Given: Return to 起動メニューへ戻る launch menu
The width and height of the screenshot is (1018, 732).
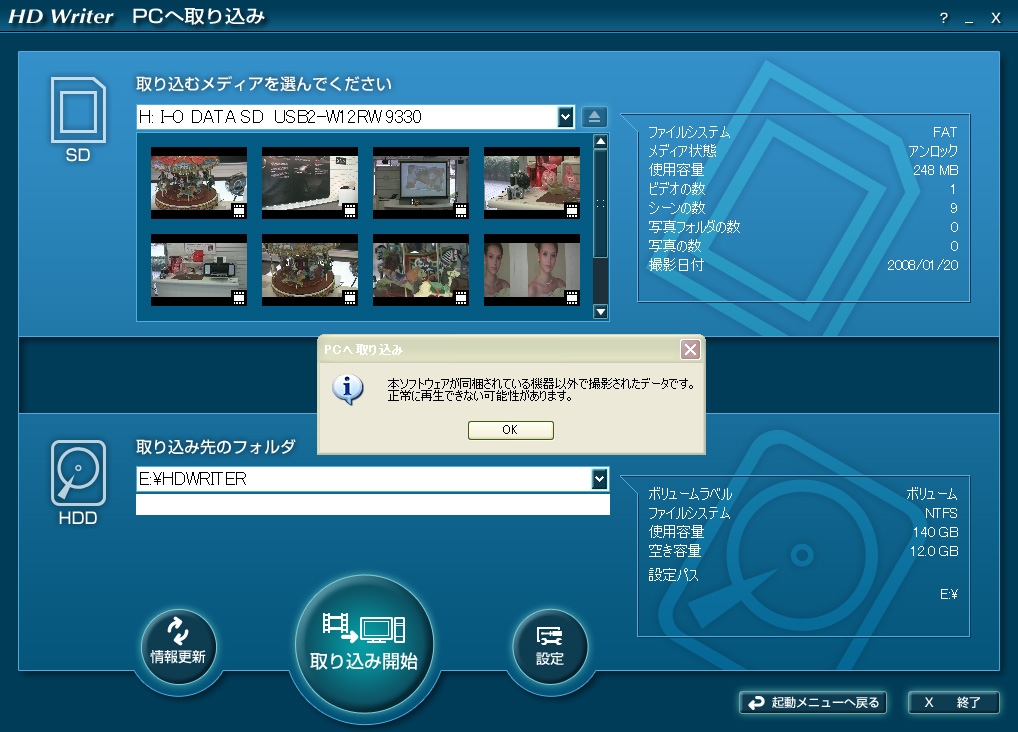Looking at the screenshot, I should tap(813, 703).
